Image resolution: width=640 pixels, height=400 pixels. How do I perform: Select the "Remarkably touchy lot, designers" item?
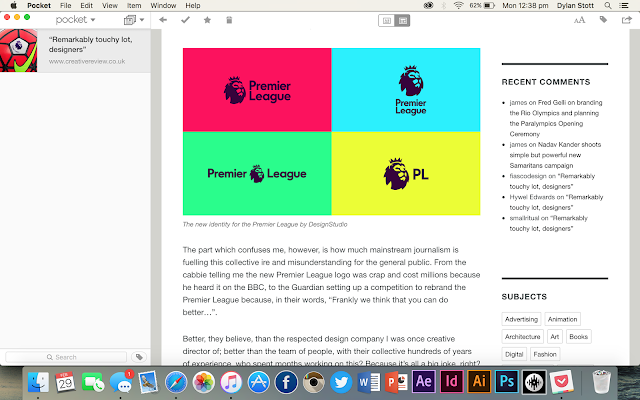coord(75,51)
